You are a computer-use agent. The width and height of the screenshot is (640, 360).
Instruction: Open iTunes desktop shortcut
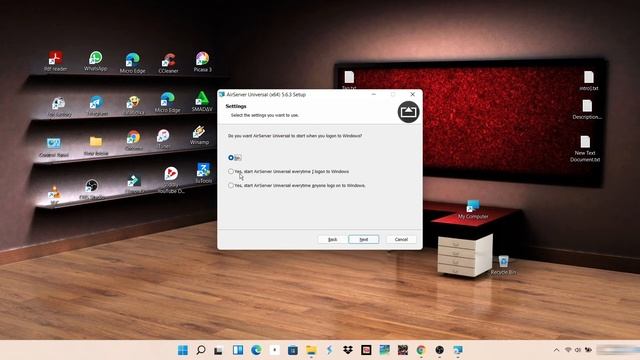163,138
